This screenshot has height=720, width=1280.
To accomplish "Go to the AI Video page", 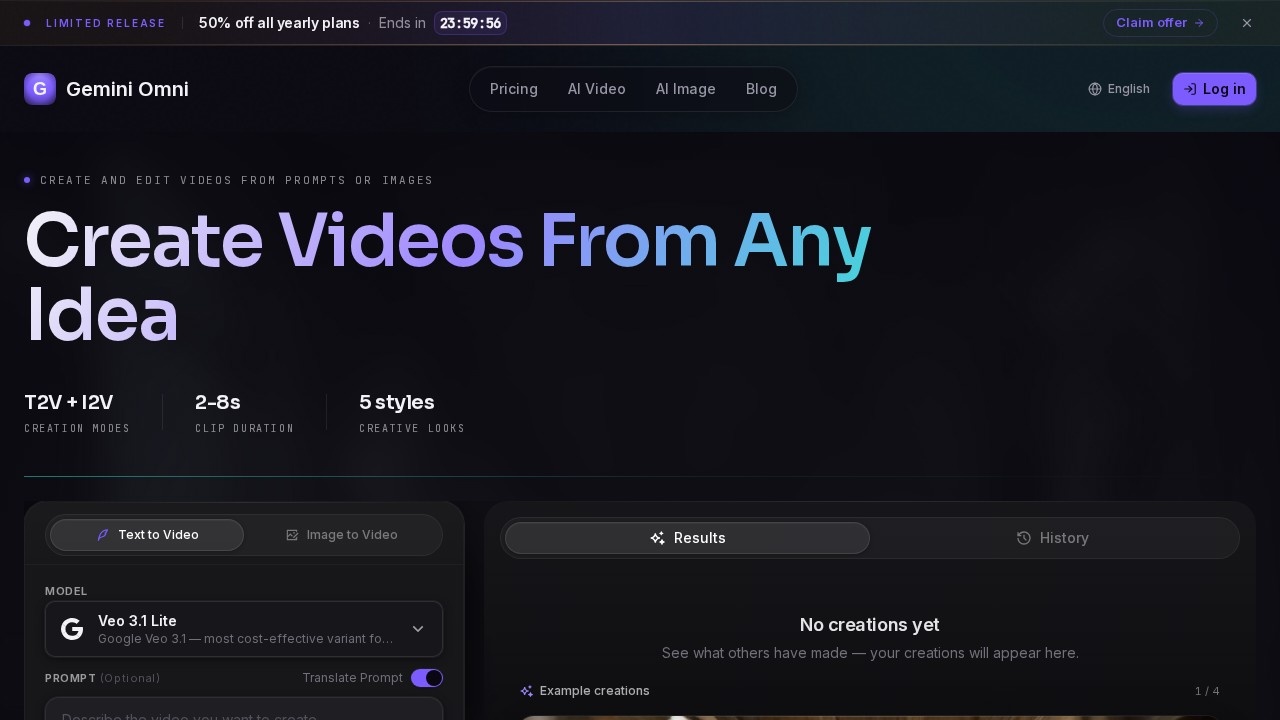I will (597, 89).
